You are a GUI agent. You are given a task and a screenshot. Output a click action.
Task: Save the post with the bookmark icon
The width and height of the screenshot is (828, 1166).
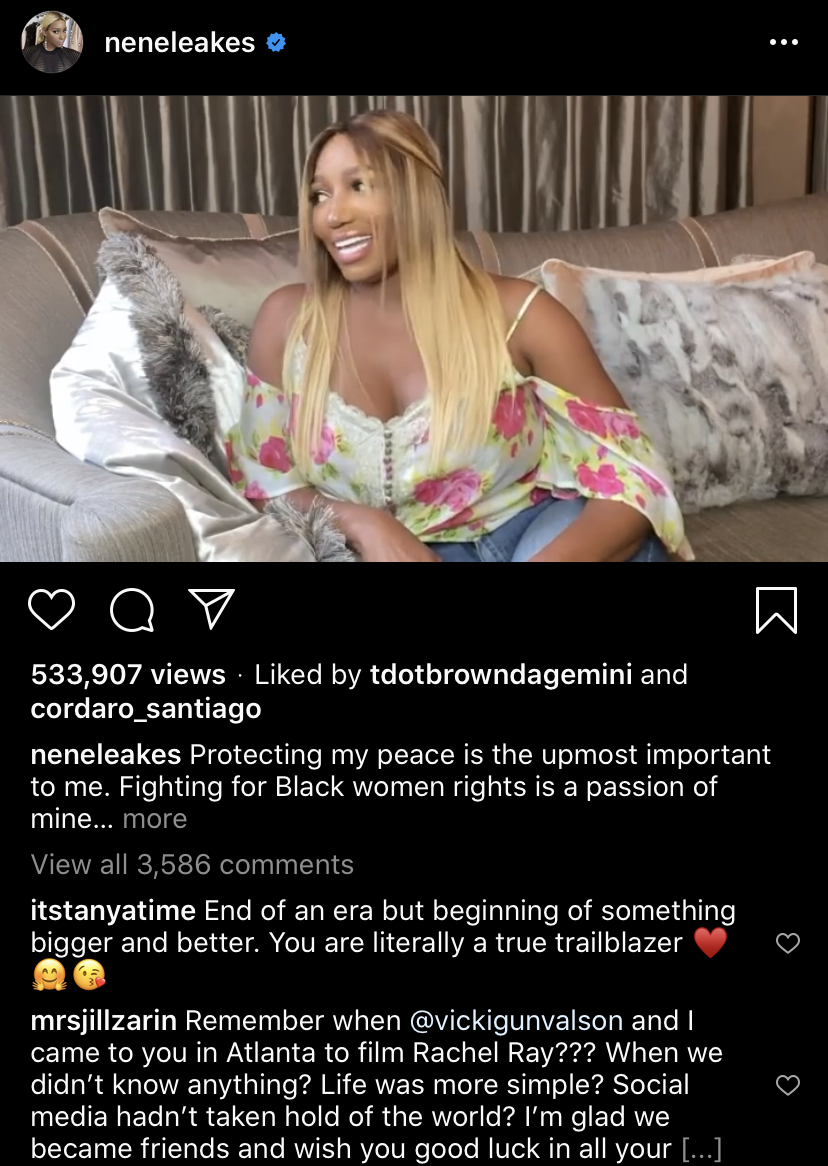point(776,610)
